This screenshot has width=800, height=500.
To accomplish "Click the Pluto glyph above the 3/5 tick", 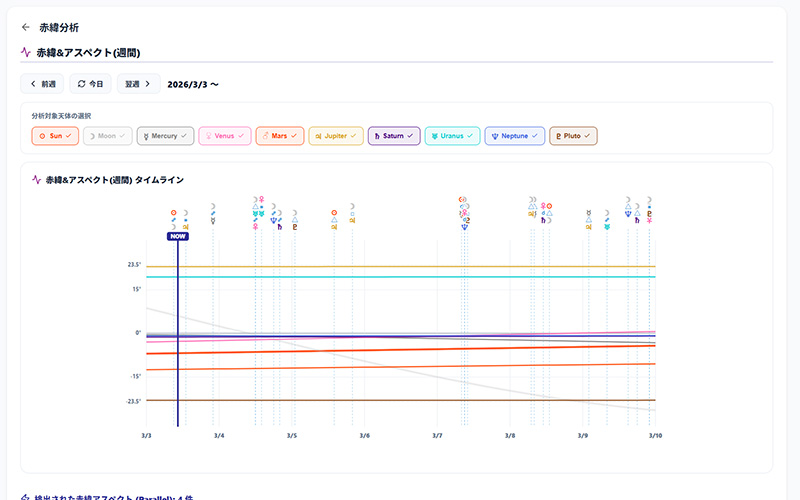I will pos(295,227).
